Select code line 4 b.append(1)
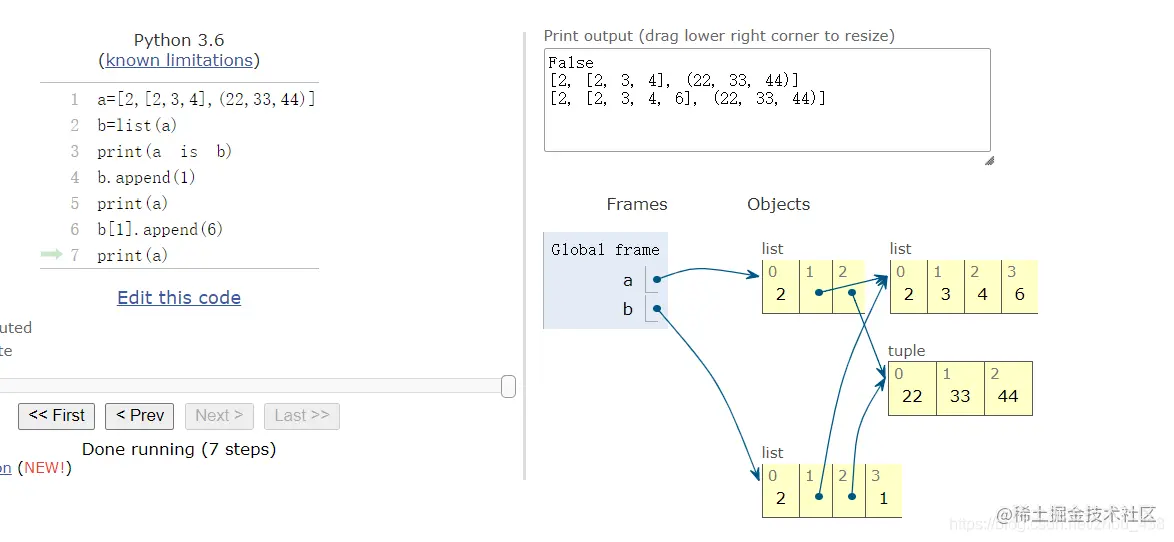This screenshot has width=1174, height=542. click(x=146, y=177)
